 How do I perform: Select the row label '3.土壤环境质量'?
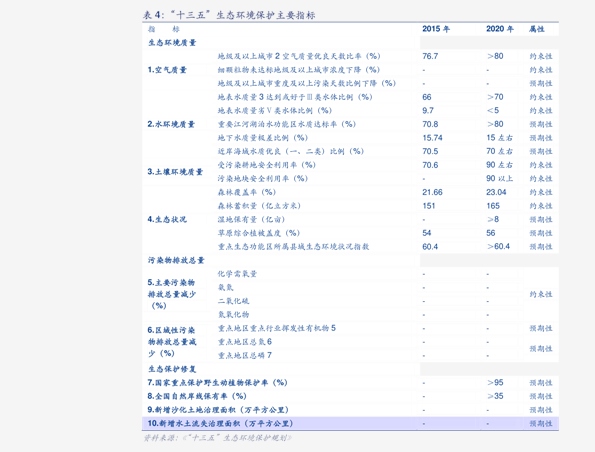pyautogui.click(x=175, y=172)
